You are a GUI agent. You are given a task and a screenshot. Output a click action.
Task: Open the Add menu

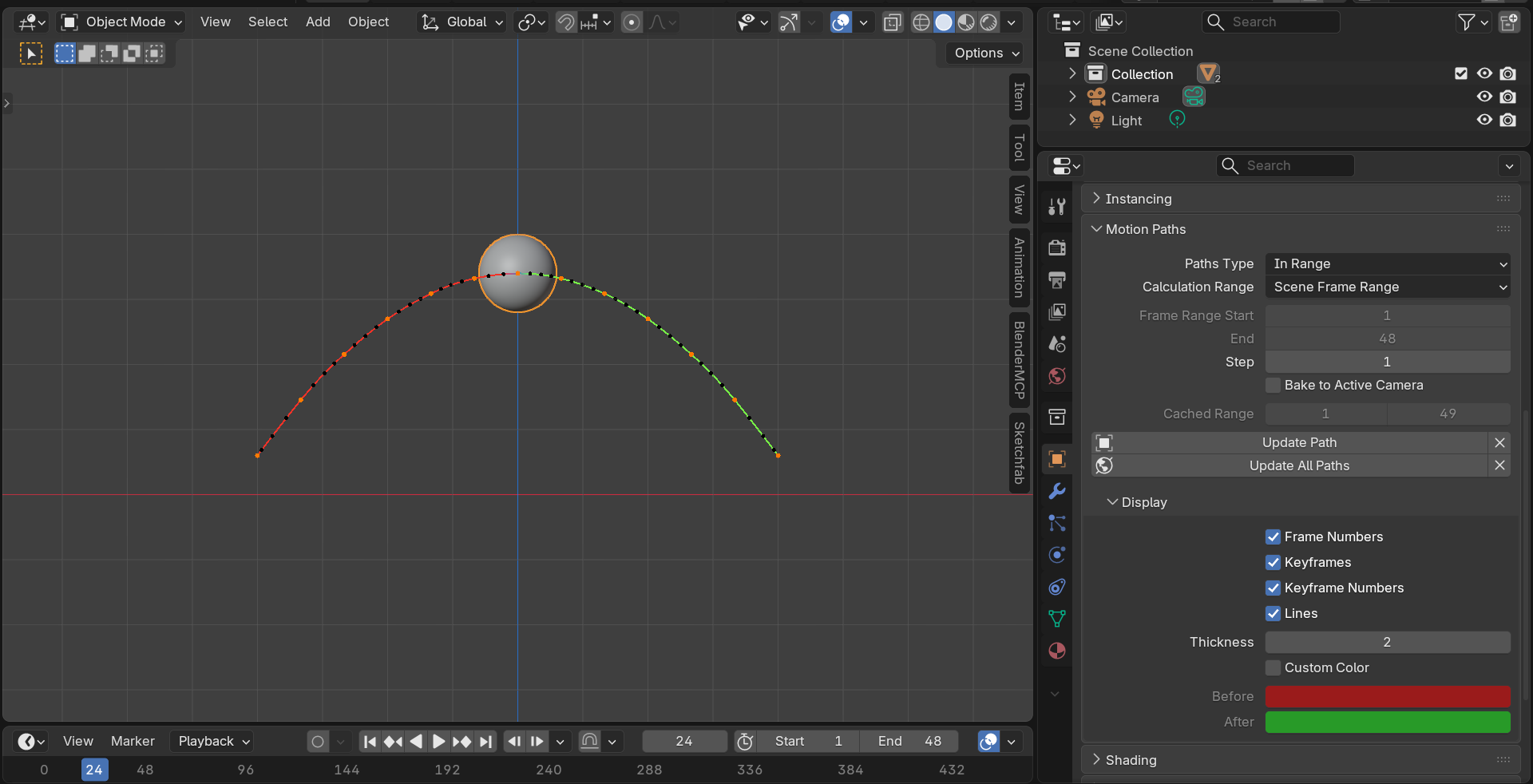point(318,22)
